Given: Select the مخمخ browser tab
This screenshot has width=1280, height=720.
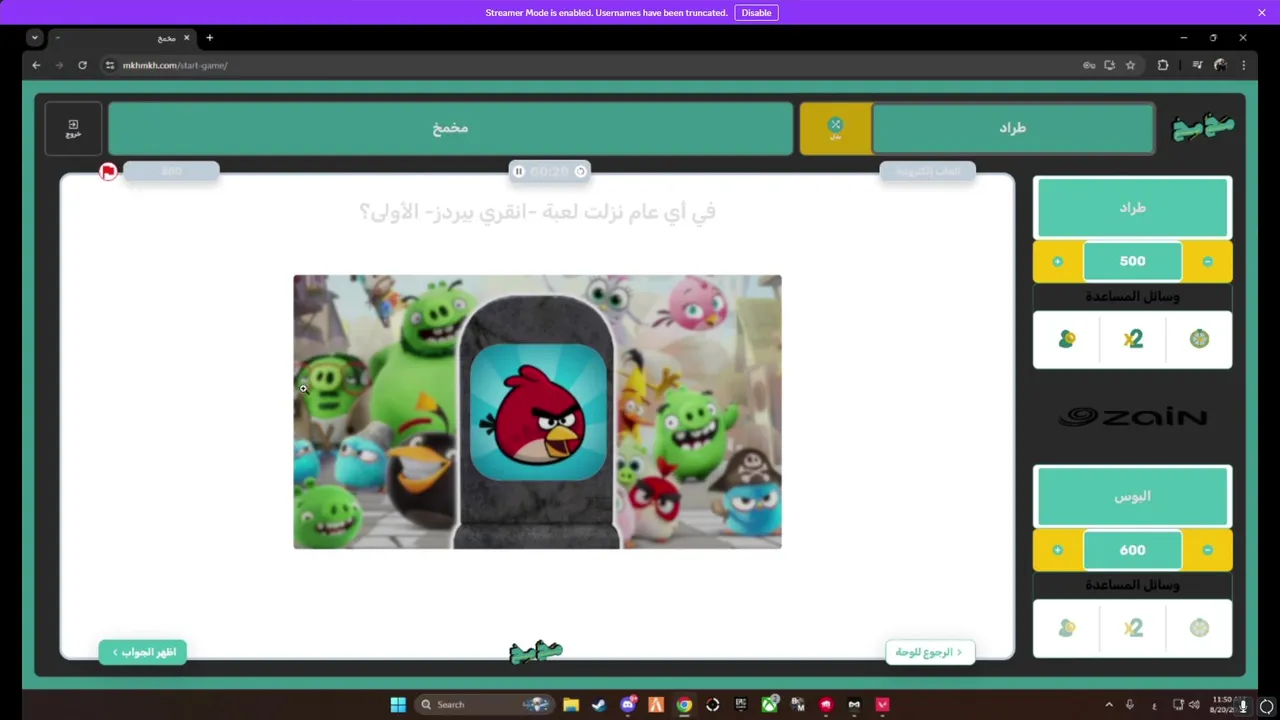Looking at the screenshot, I should pyautogui.click(x=120, y=38).
